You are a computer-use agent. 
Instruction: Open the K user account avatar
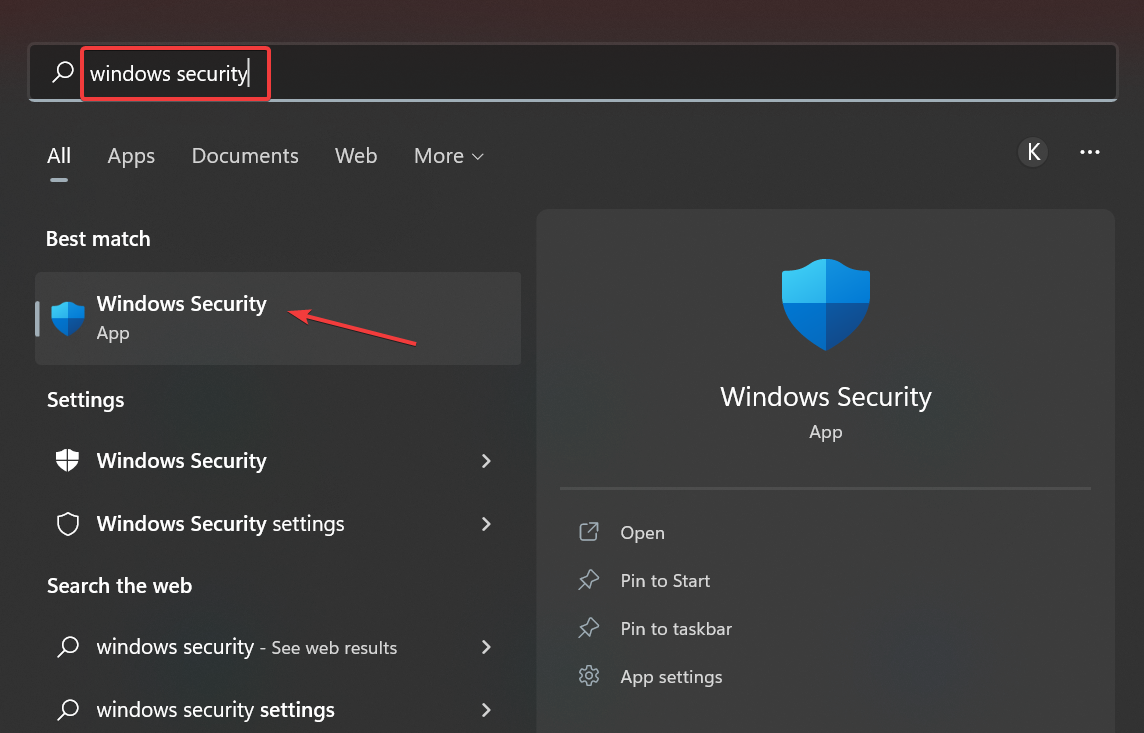(x=1033, y=152)
